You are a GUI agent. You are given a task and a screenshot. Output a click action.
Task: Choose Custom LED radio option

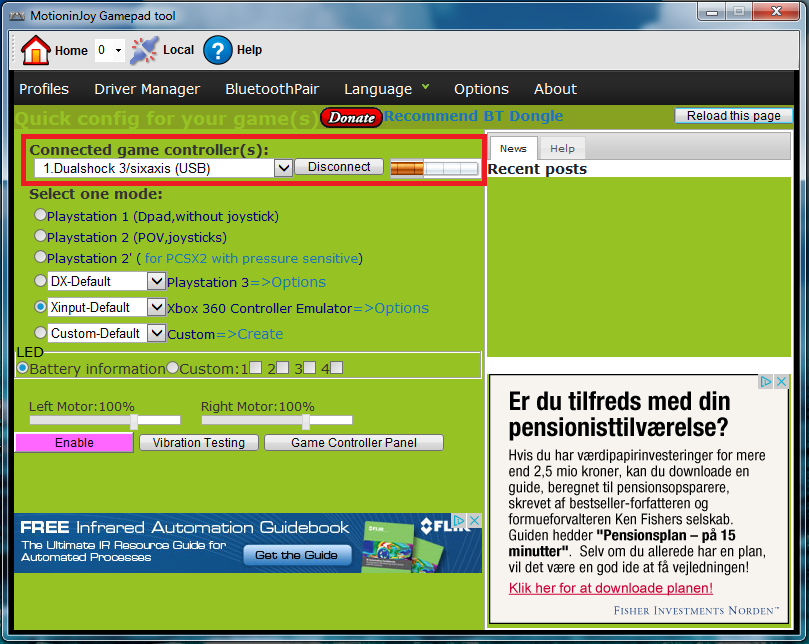click(172, 367)
